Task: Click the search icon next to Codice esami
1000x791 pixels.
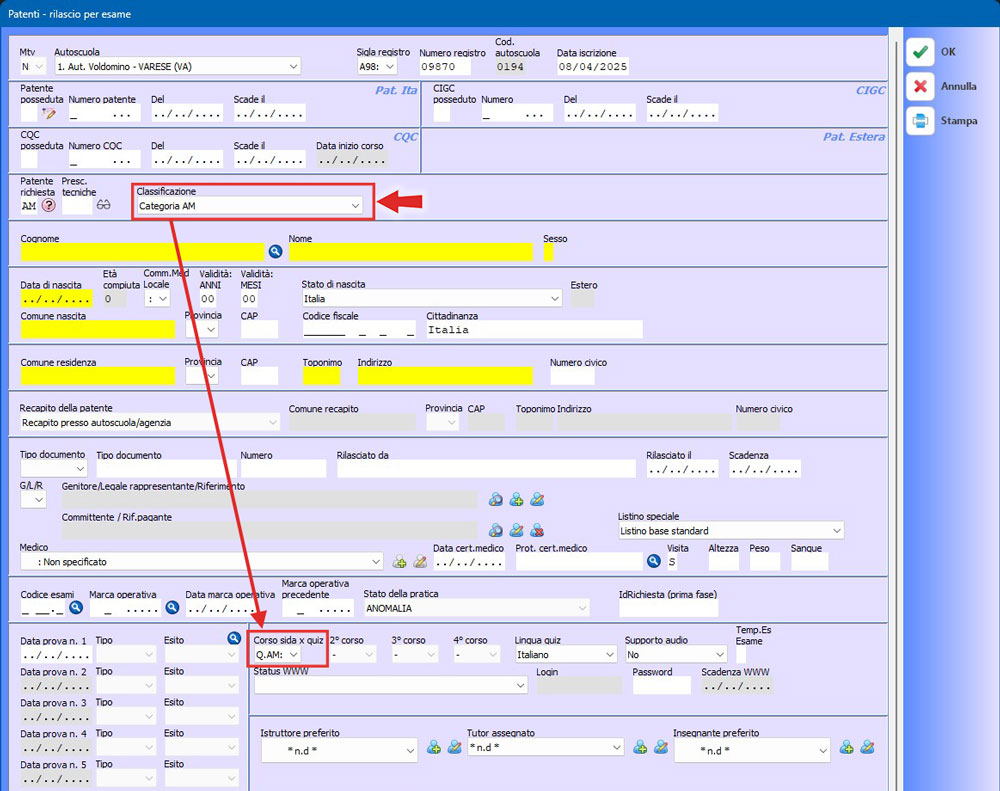Action: (75, 607)
